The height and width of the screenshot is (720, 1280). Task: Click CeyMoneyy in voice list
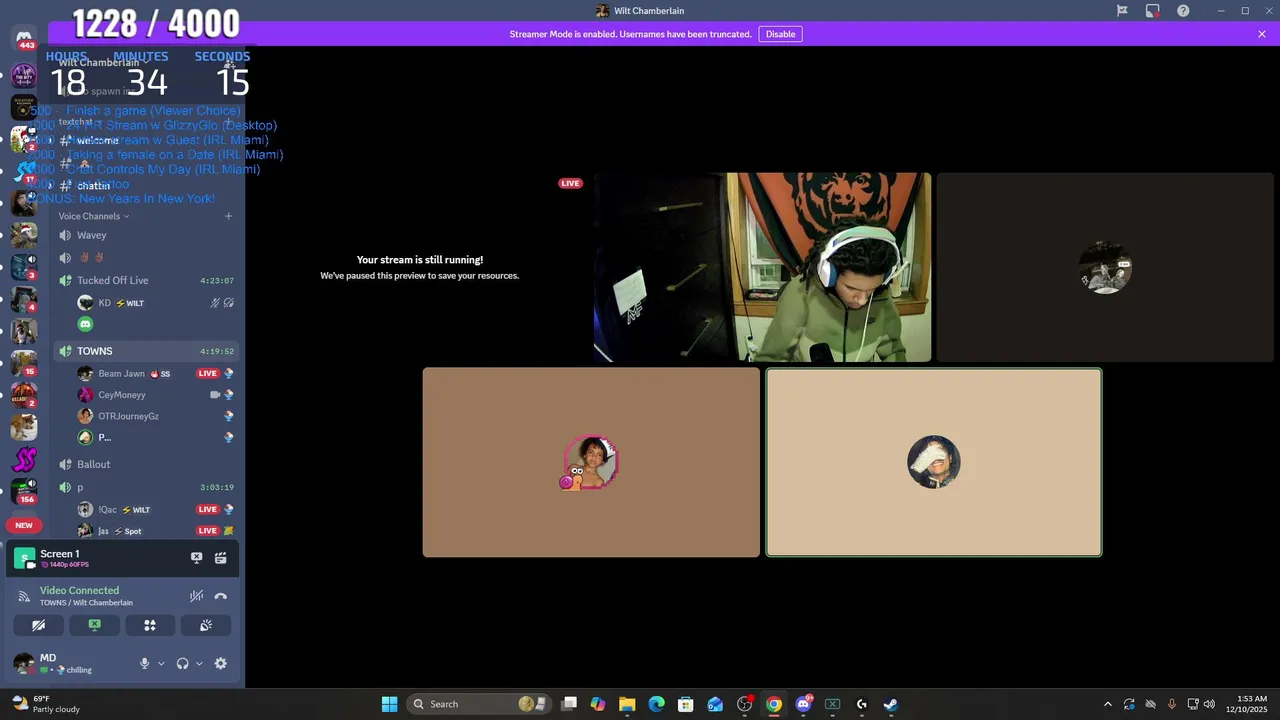pos(155,395)
